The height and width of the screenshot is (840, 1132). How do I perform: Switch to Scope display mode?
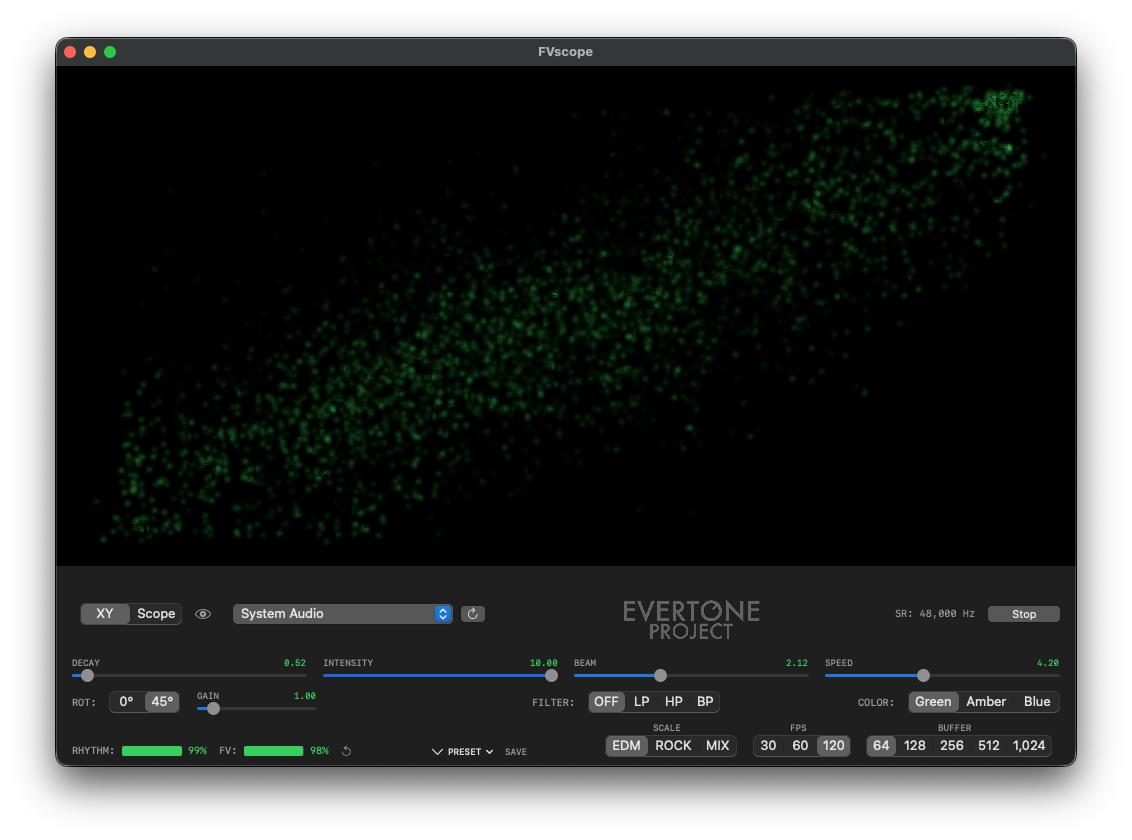pos(156,614)
